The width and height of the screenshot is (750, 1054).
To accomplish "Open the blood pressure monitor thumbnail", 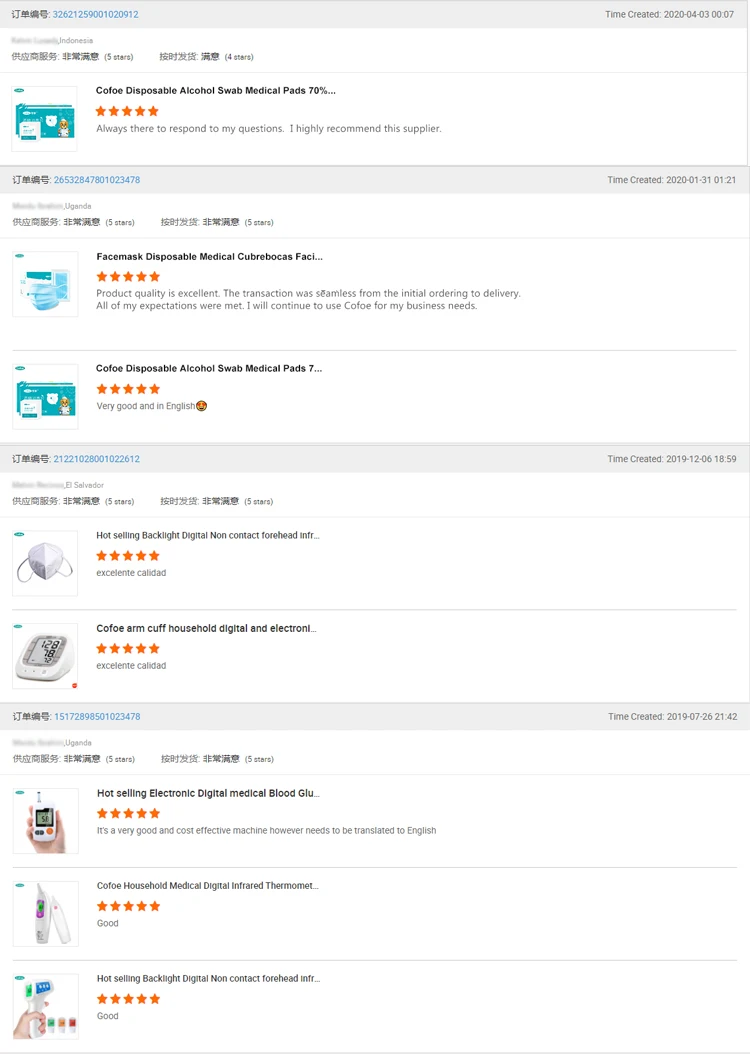I will tap(45, 656).
